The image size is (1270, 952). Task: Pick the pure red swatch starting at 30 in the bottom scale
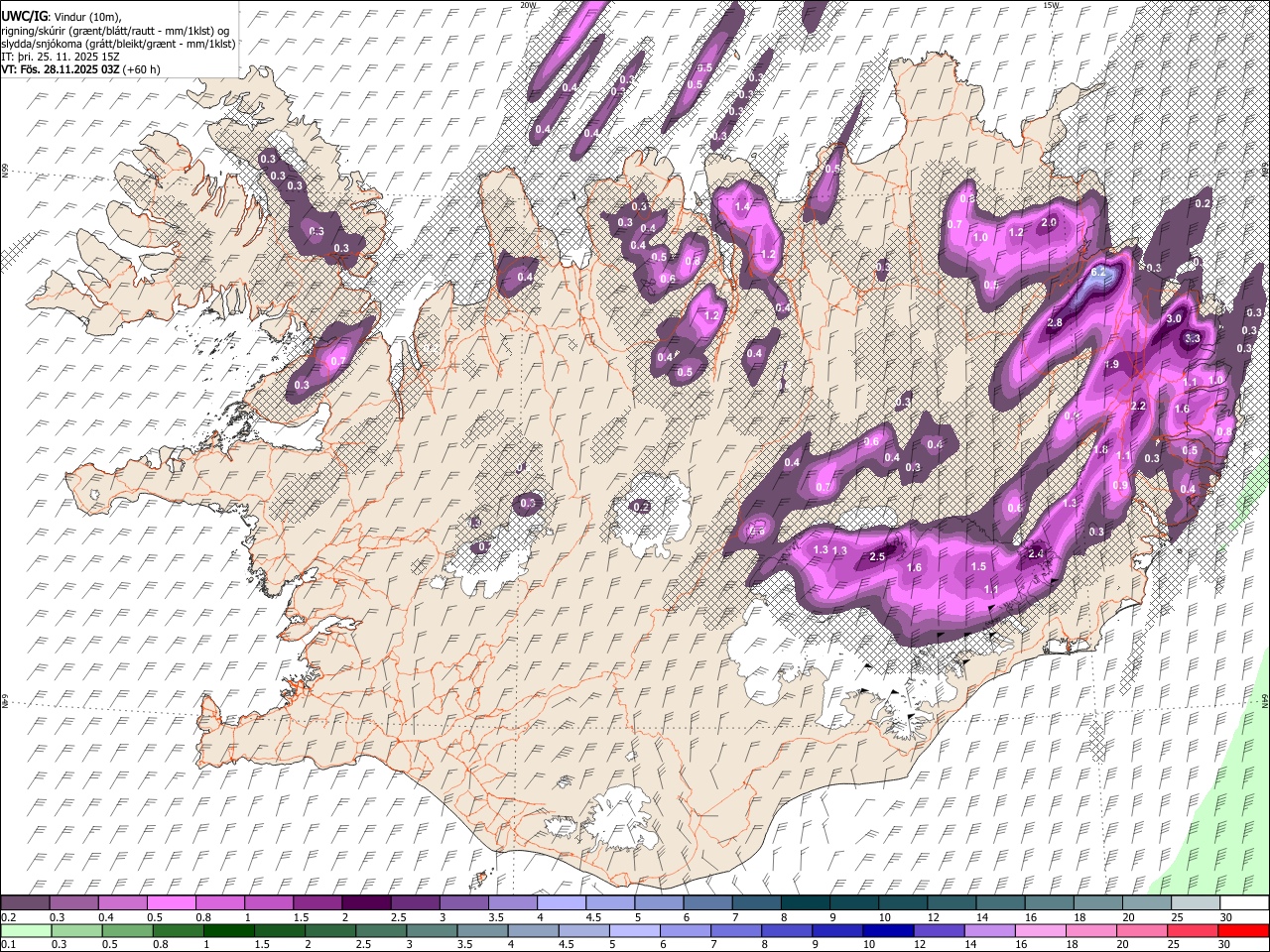[1243, 930]
